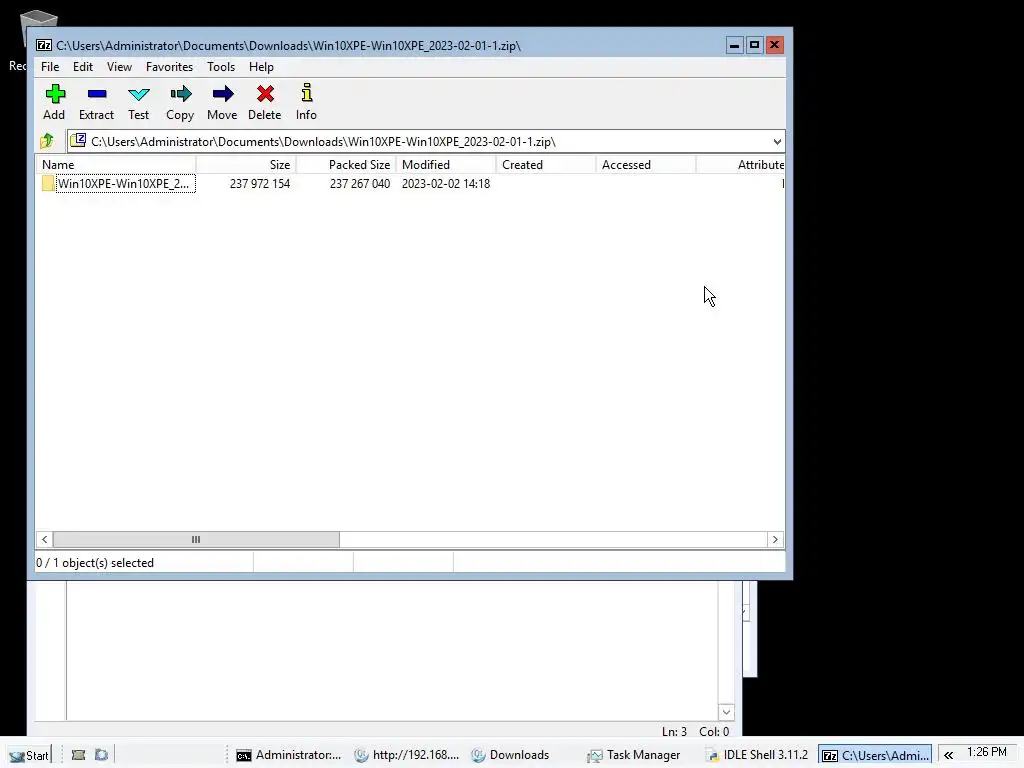Sort by Packed Size column header
Viewport: 1024px width, 768px height.
pyautogui.click(x=346, y=165)
